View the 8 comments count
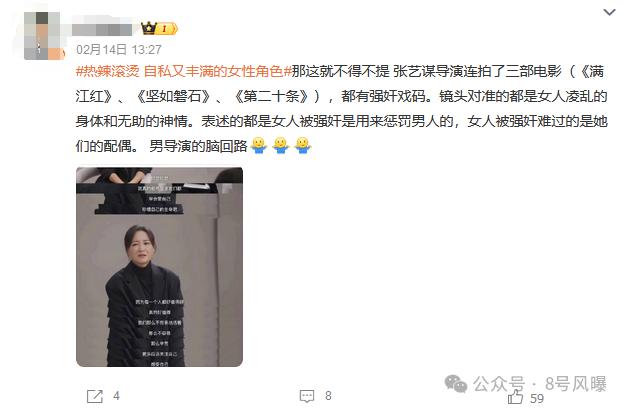This screenshot has width=627, height=409. [328, 396]
